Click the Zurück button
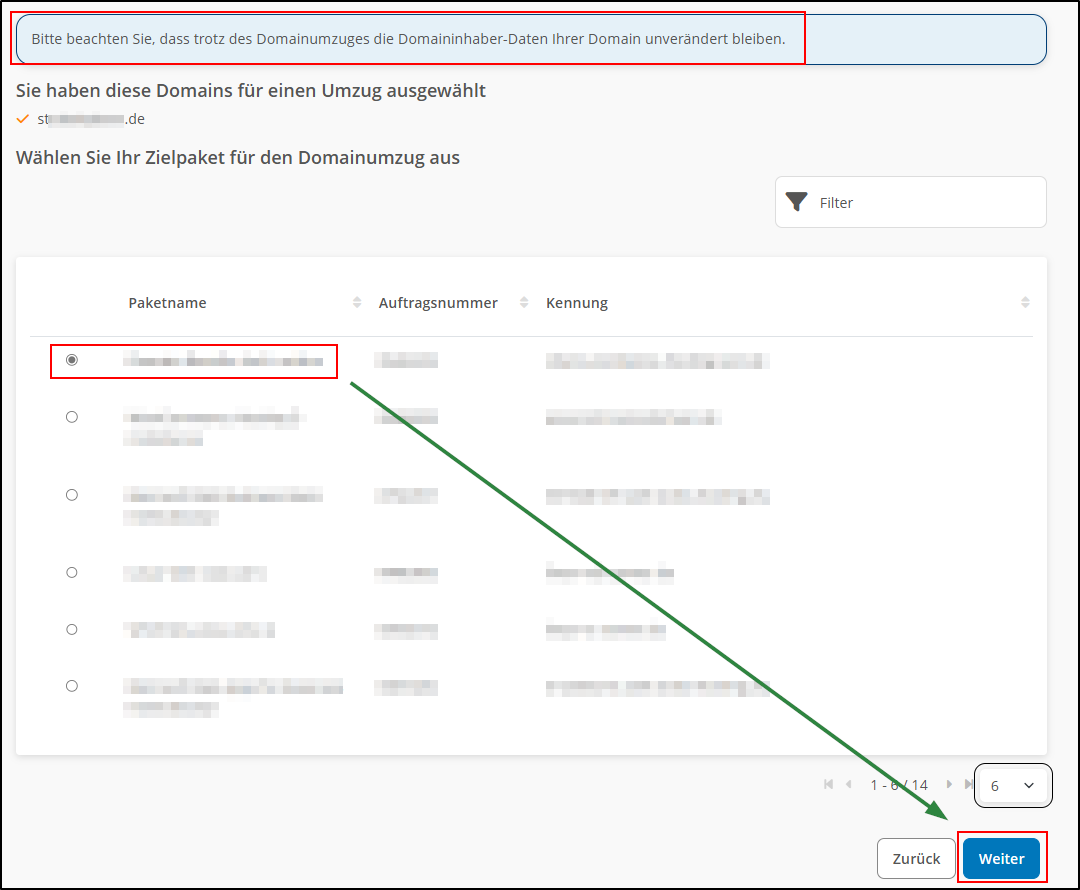The width and height of the screenshot is (1080, 890). 916,858
